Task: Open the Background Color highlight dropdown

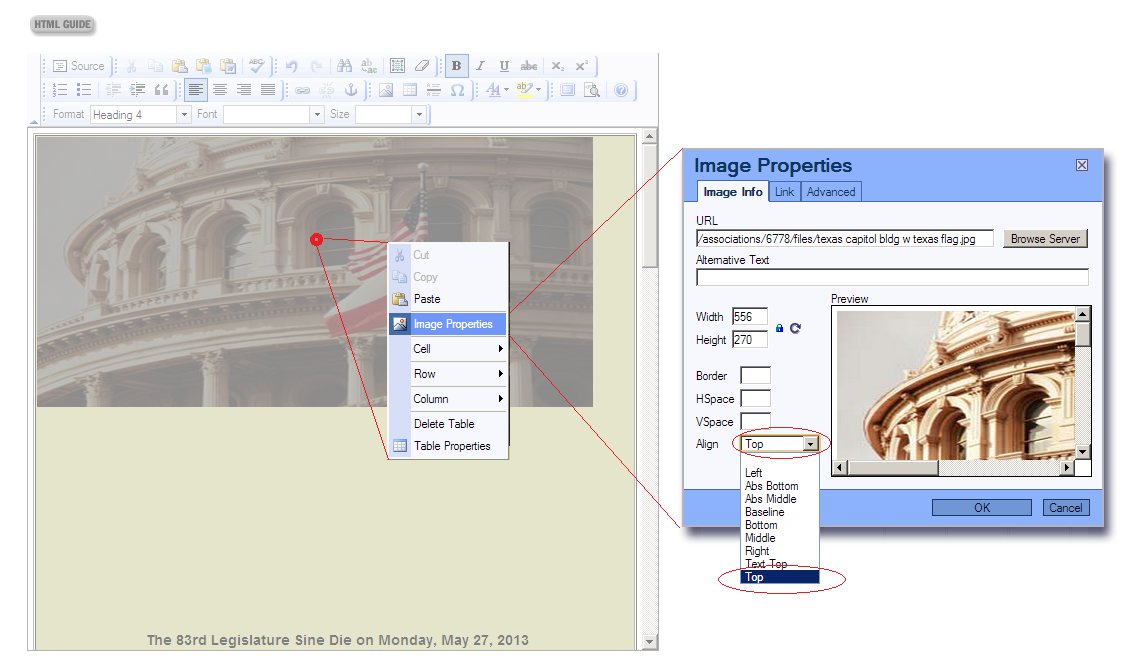Action: [528, 90]
